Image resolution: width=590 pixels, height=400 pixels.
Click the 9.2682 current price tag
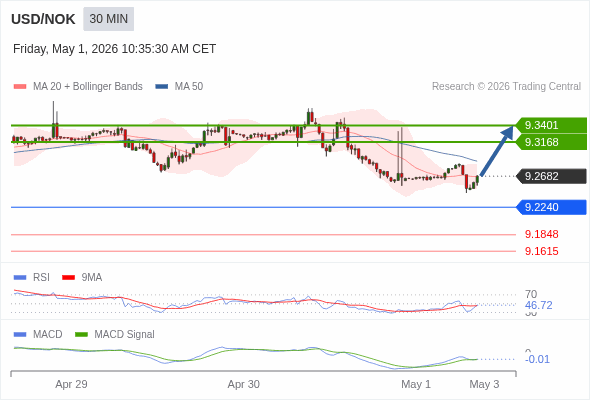pos(551,176)
